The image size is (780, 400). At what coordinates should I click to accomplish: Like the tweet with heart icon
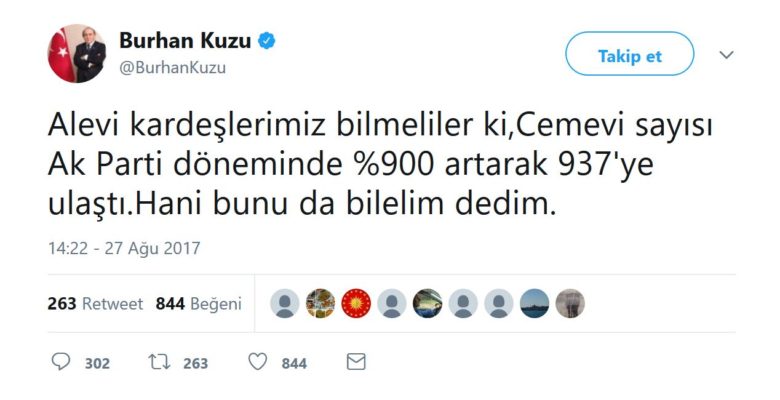[x=258, y=362]
